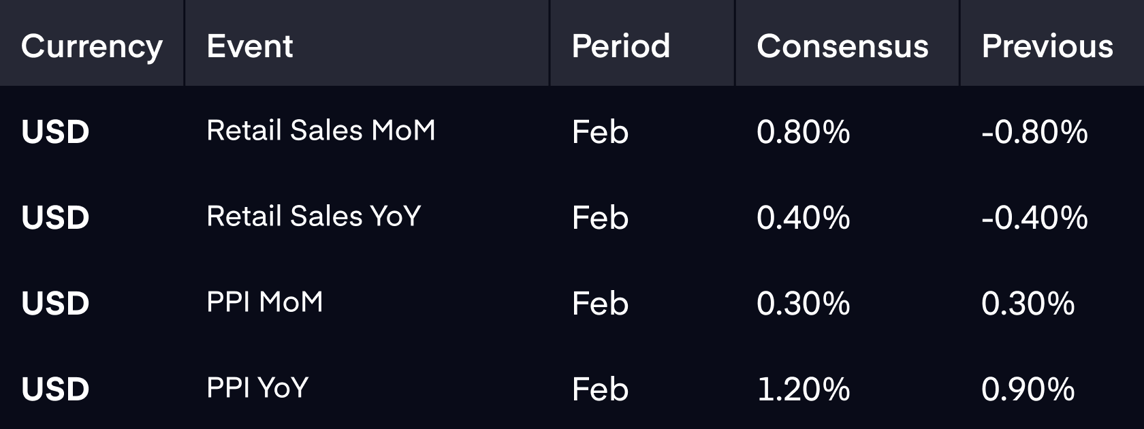Click Feb period in PPI MoM row

click(600, 304)
